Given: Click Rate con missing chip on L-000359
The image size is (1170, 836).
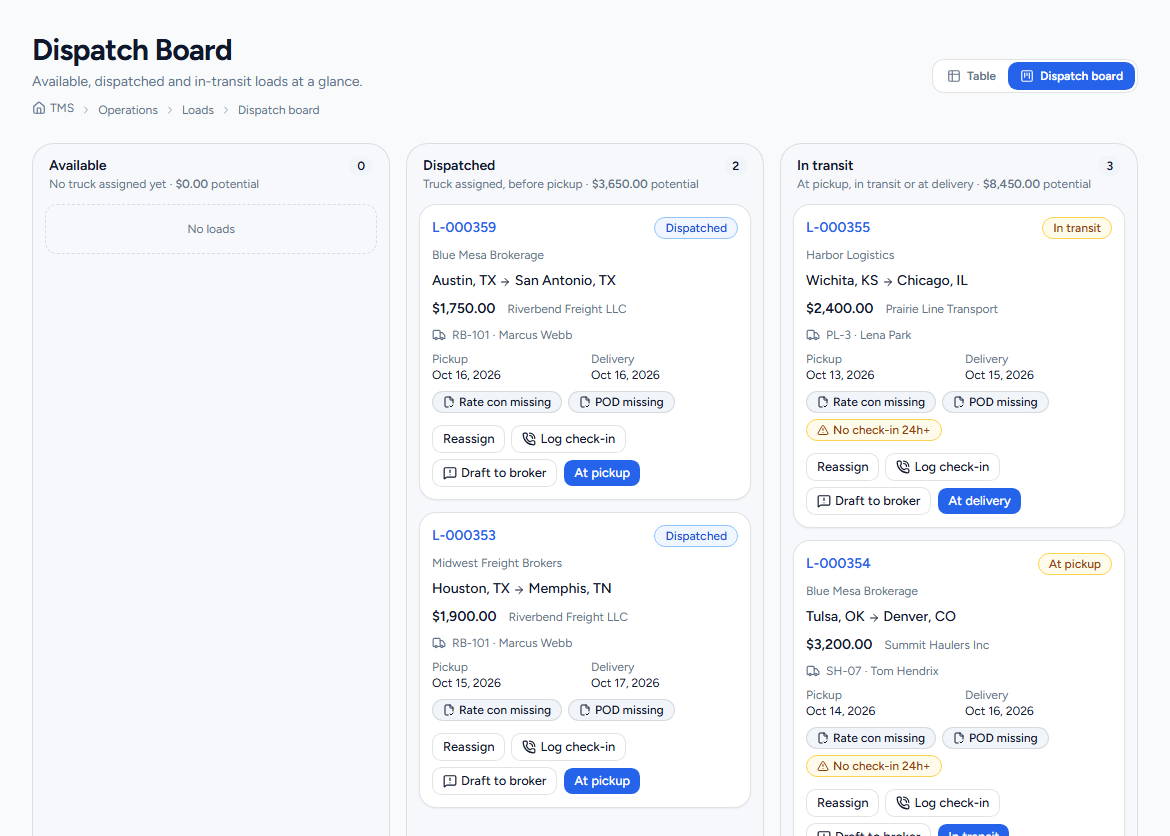Looking at the screenshot, I should click(x=497, y=402).
